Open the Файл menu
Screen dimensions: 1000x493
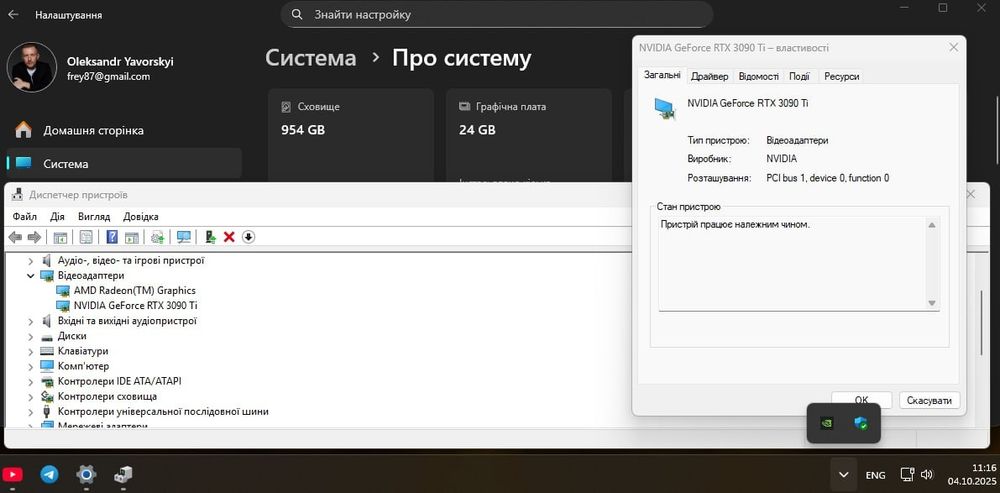(25, 216)
